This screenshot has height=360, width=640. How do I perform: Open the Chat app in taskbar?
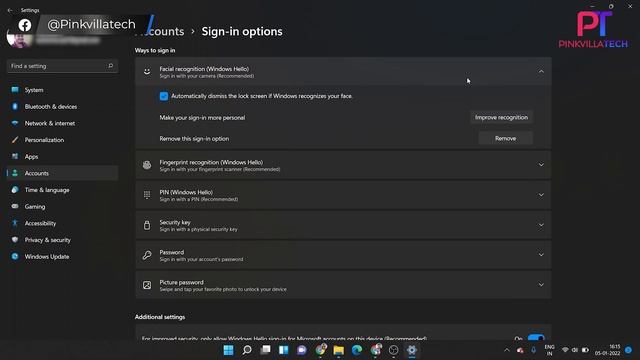[x=302, y=350]
